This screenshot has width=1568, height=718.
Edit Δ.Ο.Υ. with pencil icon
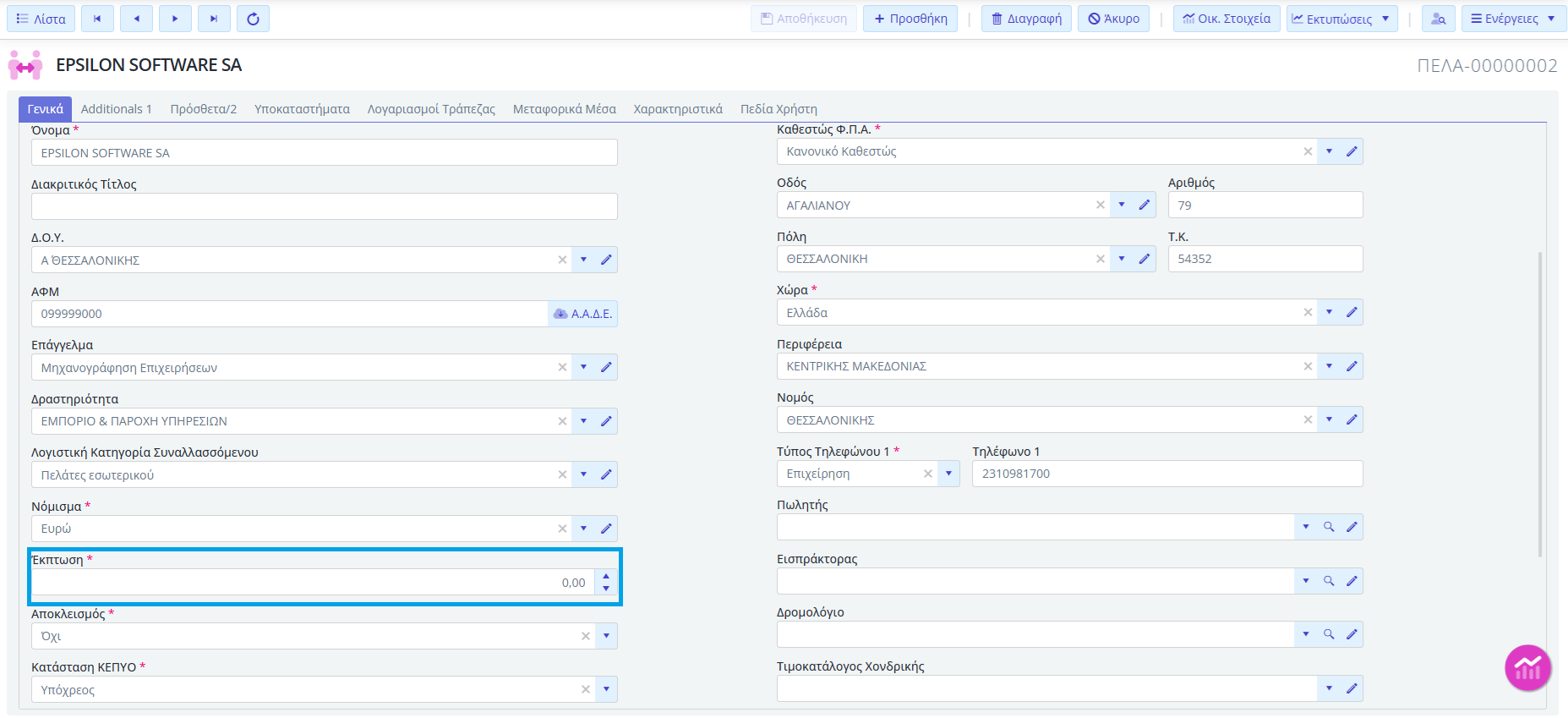click(606, 260)
